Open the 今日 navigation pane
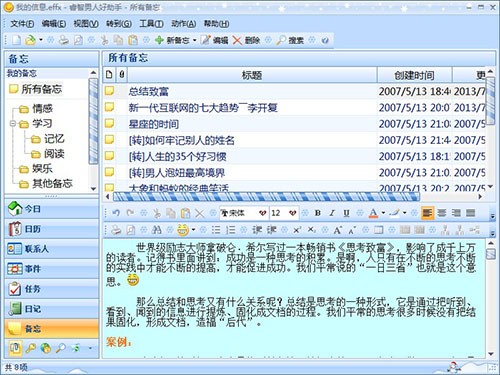This screenshot has height=375, width=500. click(x=52, y=209)
